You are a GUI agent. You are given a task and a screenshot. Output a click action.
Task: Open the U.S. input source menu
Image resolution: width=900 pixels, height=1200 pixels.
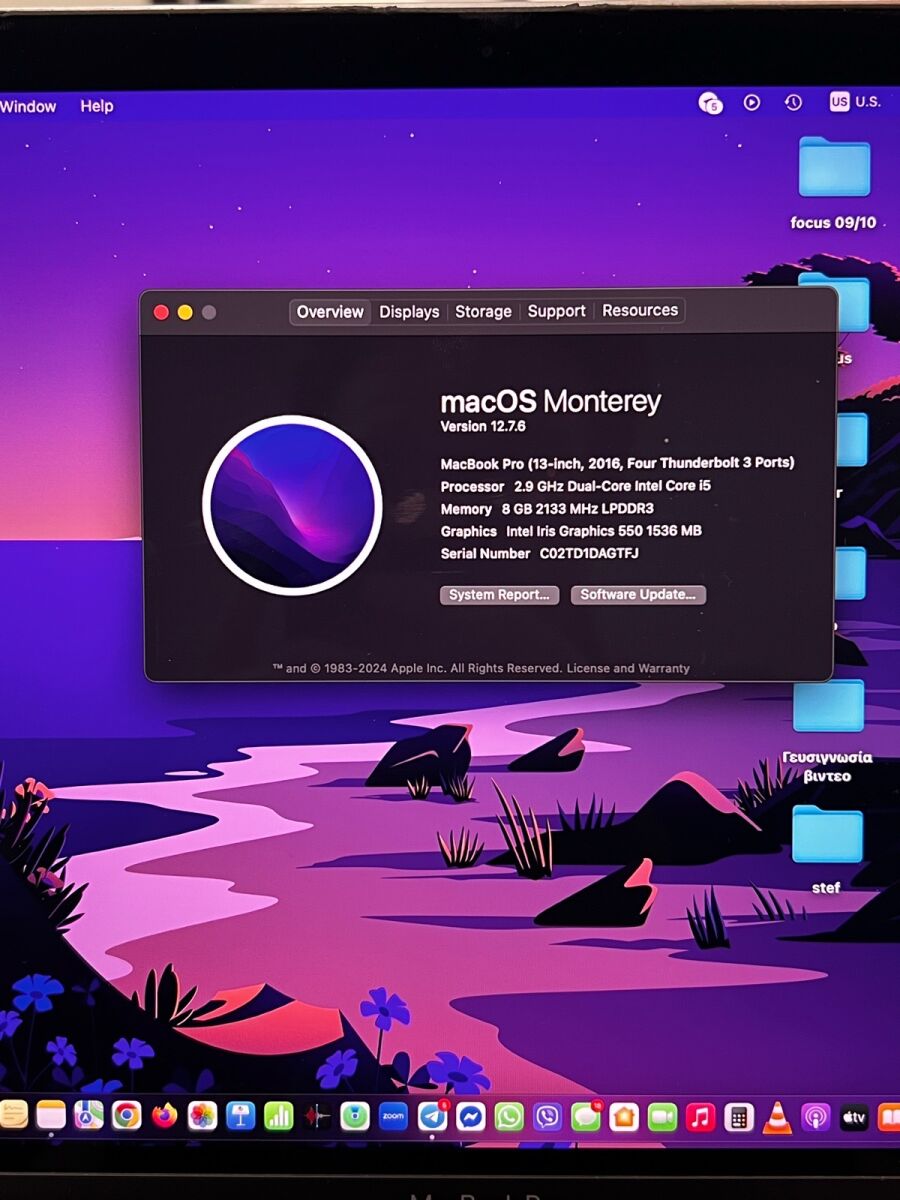click(855, 101)
